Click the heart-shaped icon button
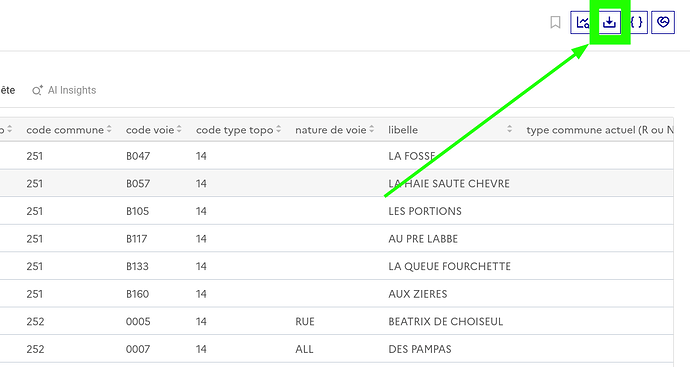Viewport: 690px width, 367px height. tap(663, 22)
